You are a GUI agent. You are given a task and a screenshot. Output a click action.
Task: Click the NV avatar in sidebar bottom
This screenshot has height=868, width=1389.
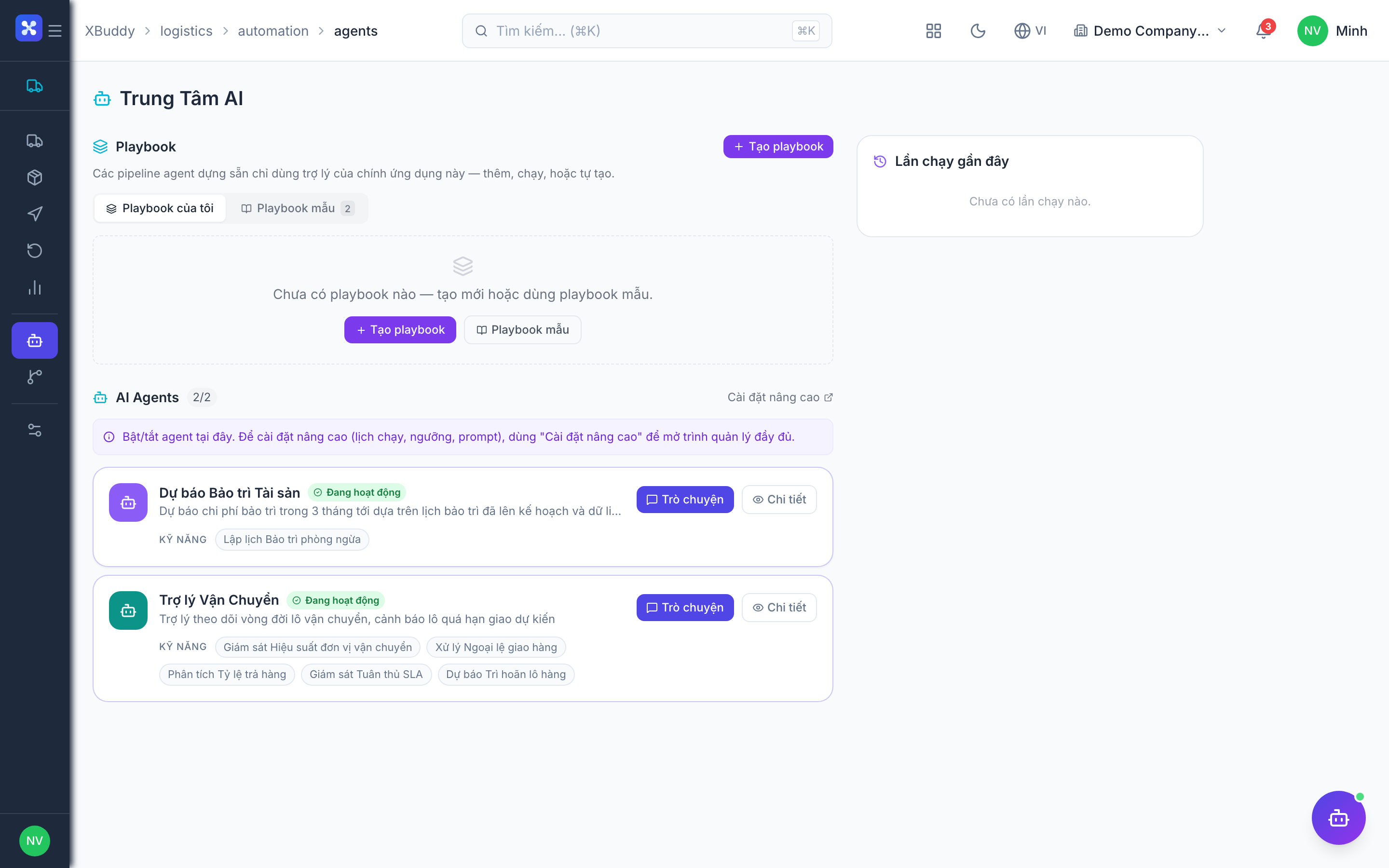click(34, 841)
